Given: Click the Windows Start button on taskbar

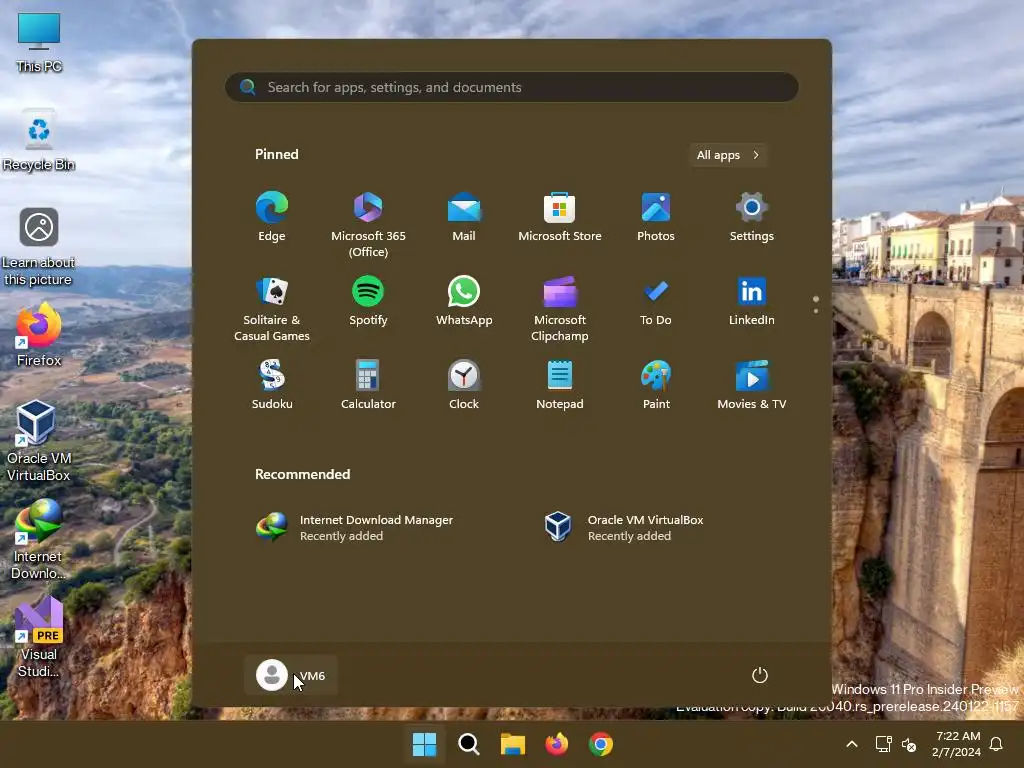Looking at the screenshot, I should point(424,744).
